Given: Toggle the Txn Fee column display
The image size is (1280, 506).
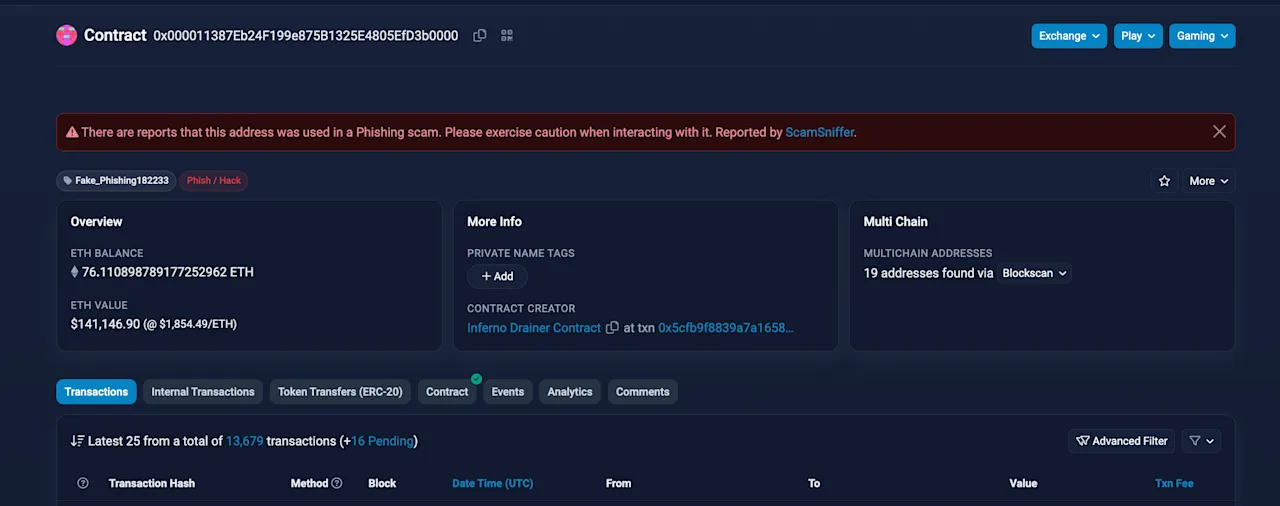Looking at the screenshot, I should 1174,483.
